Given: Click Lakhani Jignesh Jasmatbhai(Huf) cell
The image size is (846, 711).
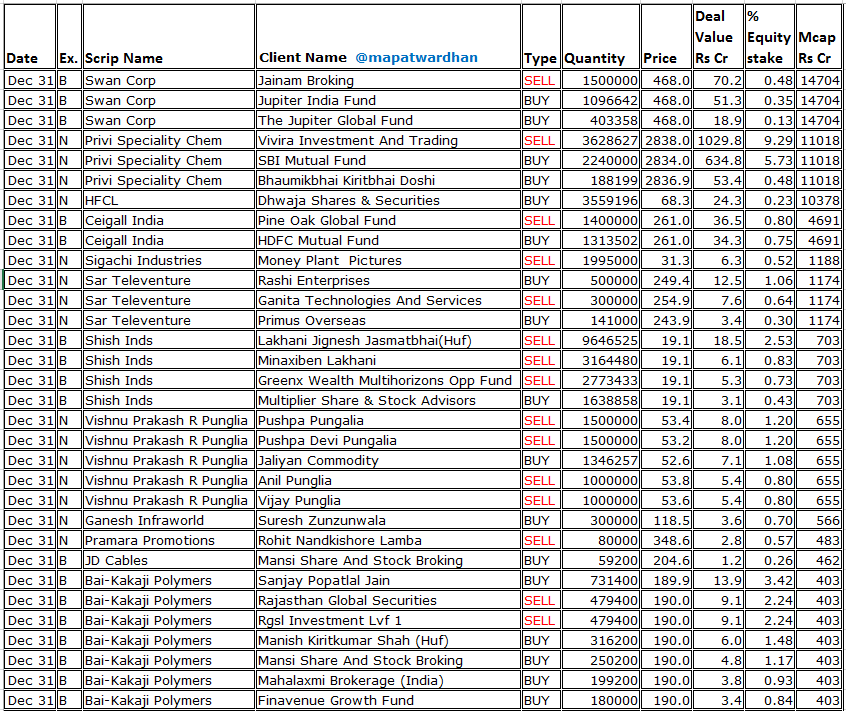Looking at the screenshot, I should pos(388,340).
